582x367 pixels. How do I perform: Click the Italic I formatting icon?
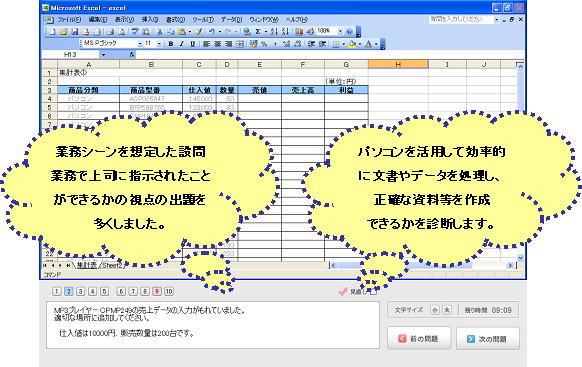tap(182, 44)
